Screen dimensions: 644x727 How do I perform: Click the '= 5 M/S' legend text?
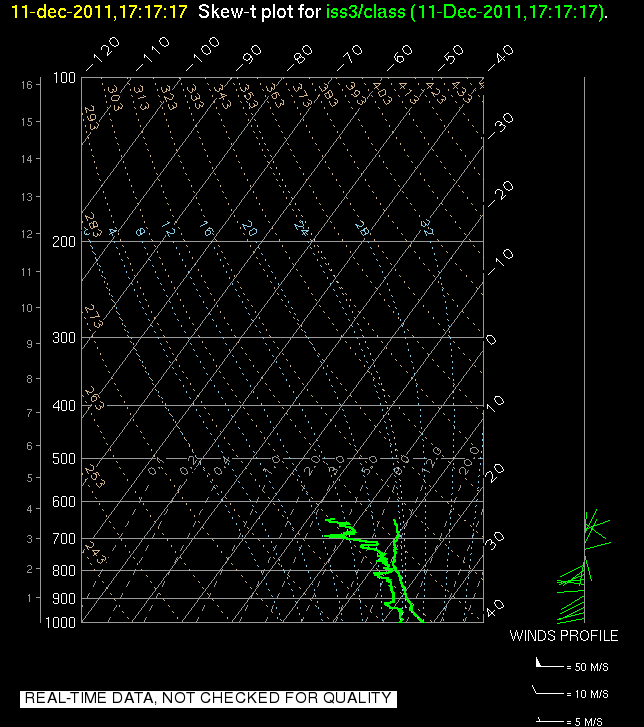[x=584, y=722]
